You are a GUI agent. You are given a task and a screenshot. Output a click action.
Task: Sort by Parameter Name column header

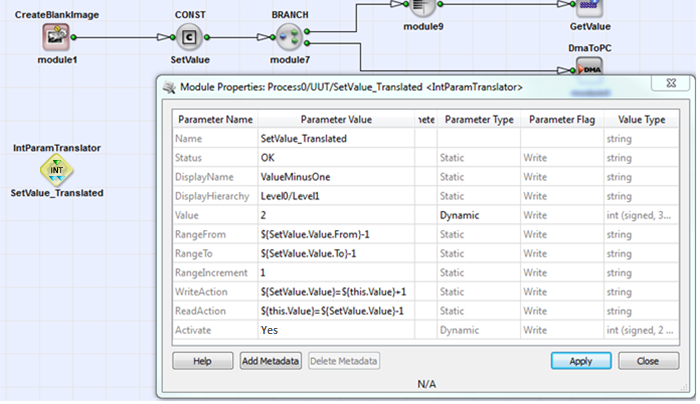pyautogui.click(x=212, y=119)
